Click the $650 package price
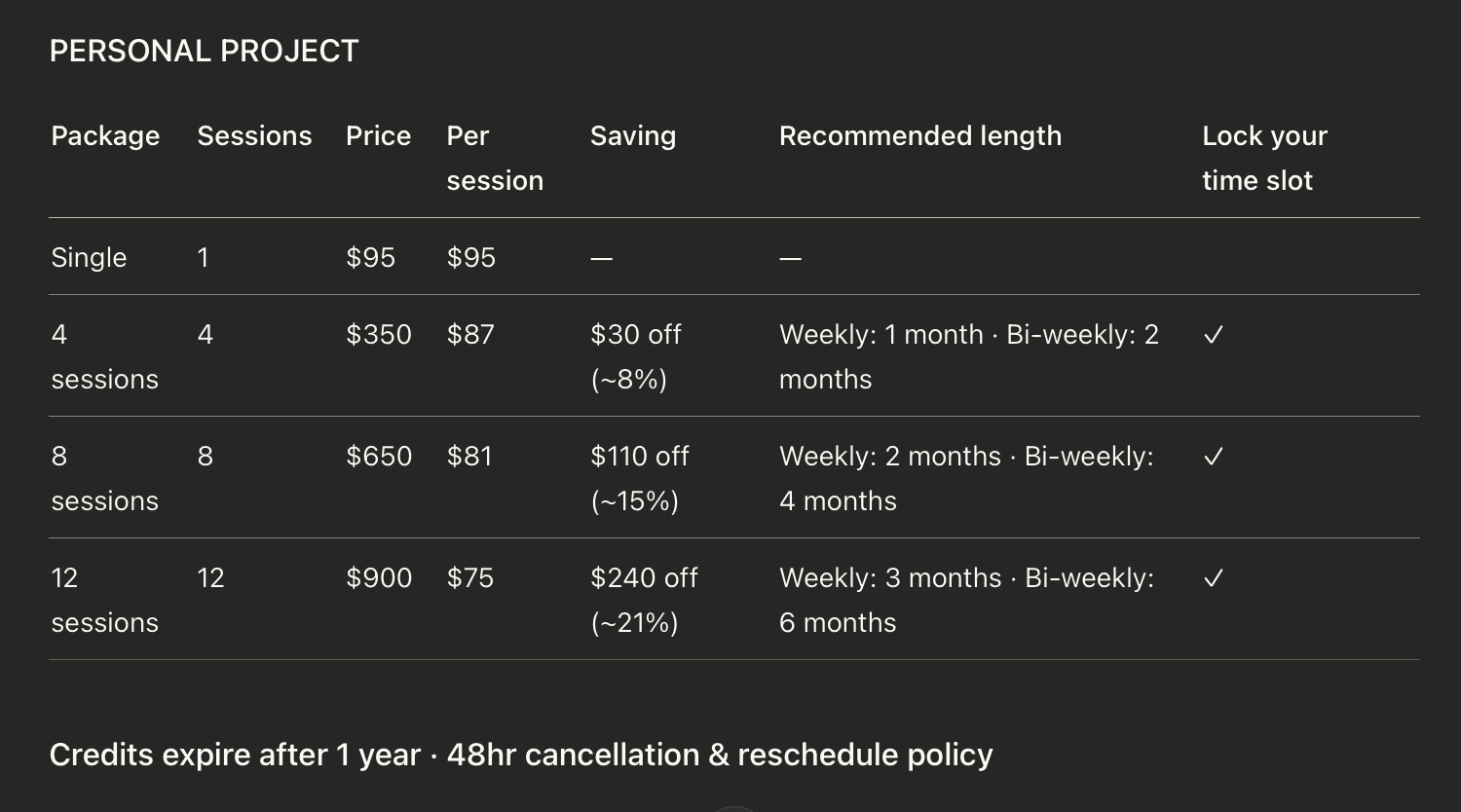This screenshot has width=1461, height=812. pyautogui.click(x=378, y=457)
